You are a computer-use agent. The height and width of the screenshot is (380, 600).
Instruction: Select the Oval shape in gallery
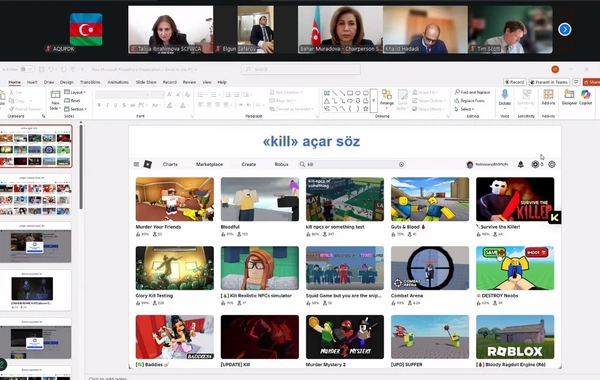(358, 93)
